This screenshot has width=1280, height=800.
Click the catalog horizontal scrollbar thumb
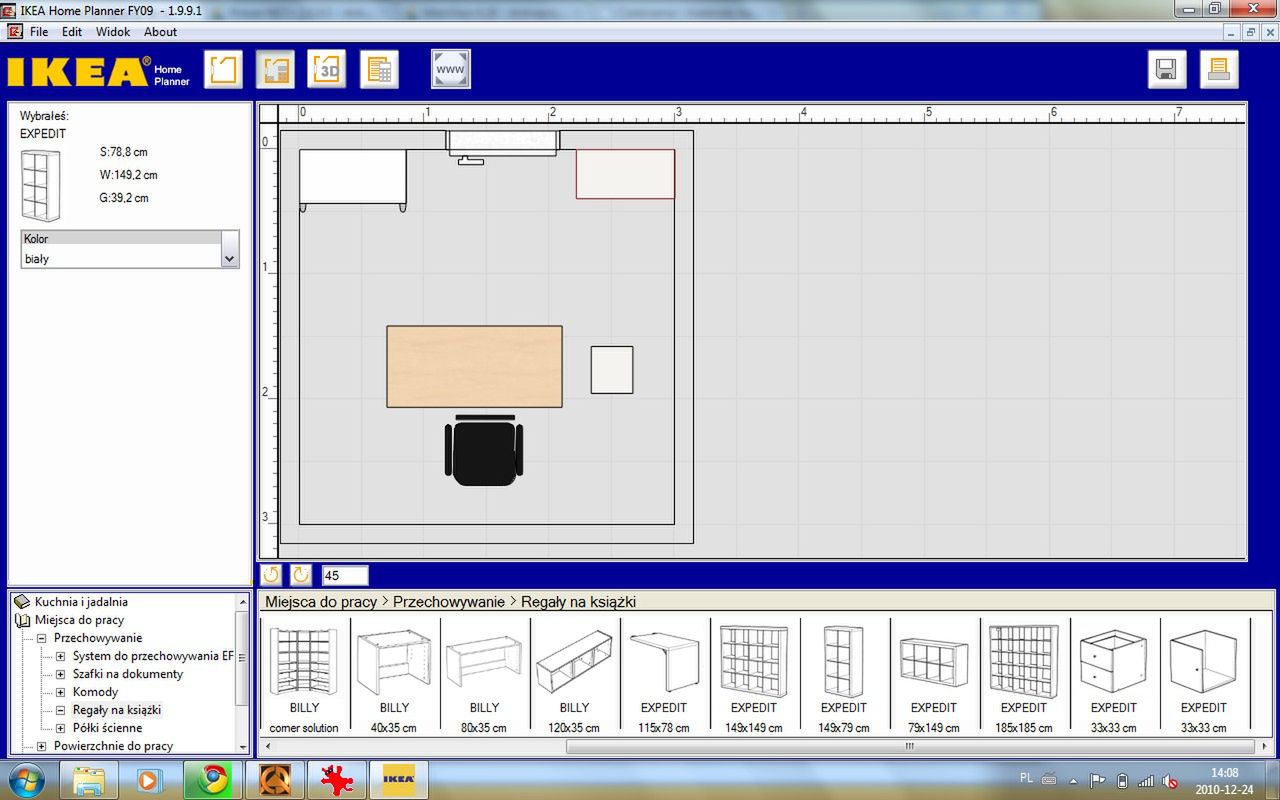tap(910, 746)
